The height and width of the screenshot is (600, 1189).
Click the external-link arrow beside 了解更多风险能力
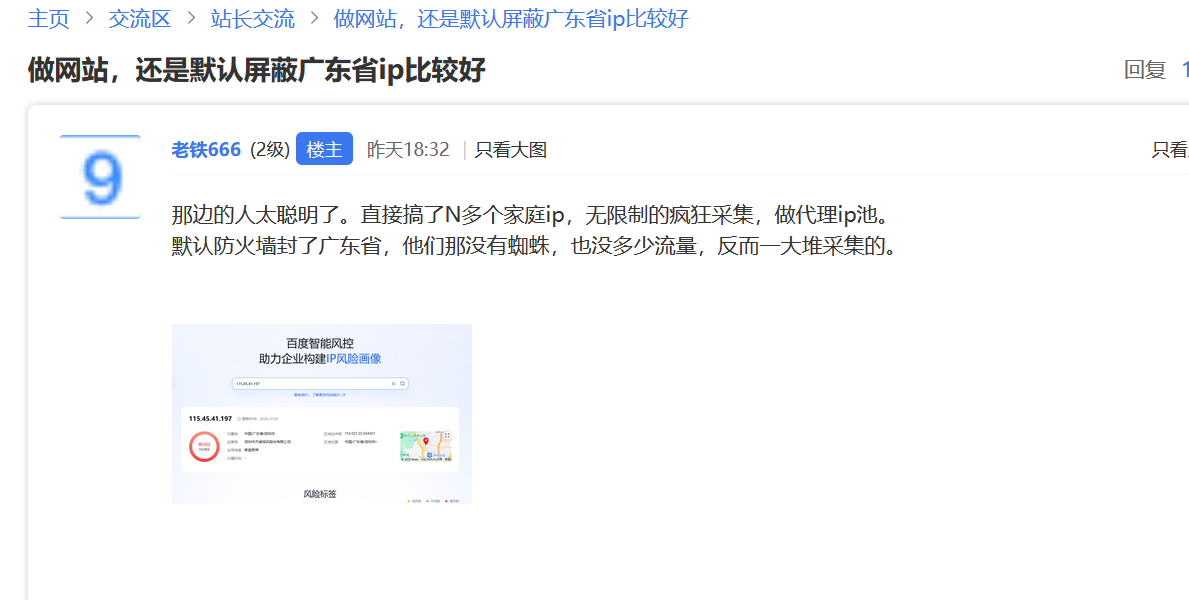coord(346,395)
